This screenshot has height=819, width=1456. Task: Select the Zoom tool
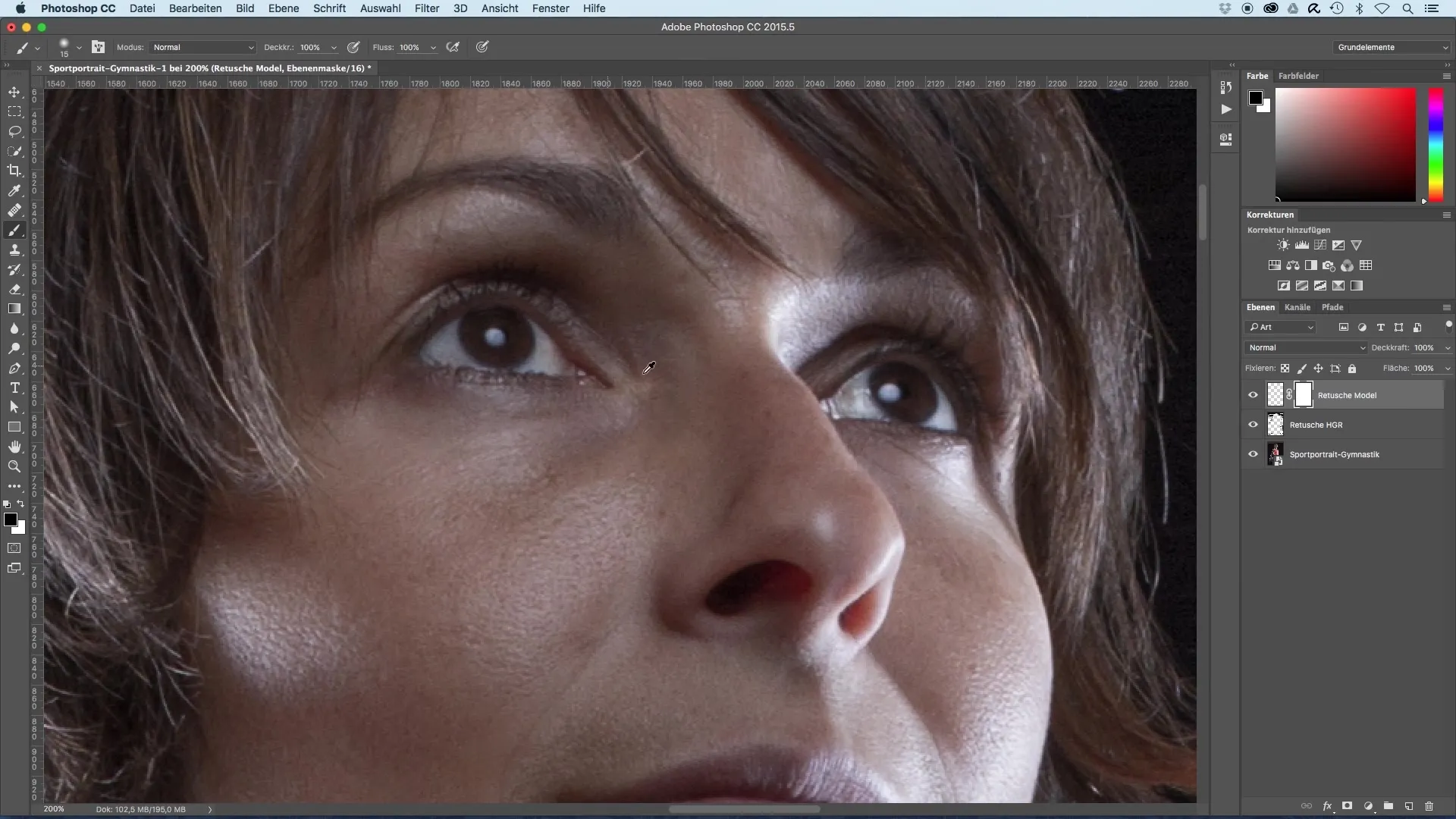click(x=14, y=466)
